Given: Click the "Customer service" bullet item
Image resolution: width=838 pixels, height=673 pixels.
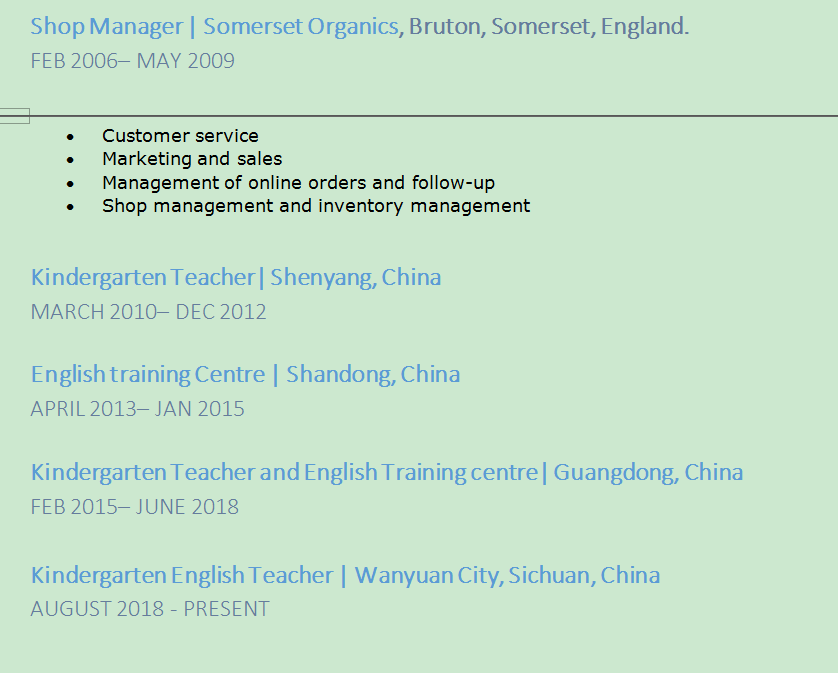Looking at the screenshot, I should pos(180,136).
